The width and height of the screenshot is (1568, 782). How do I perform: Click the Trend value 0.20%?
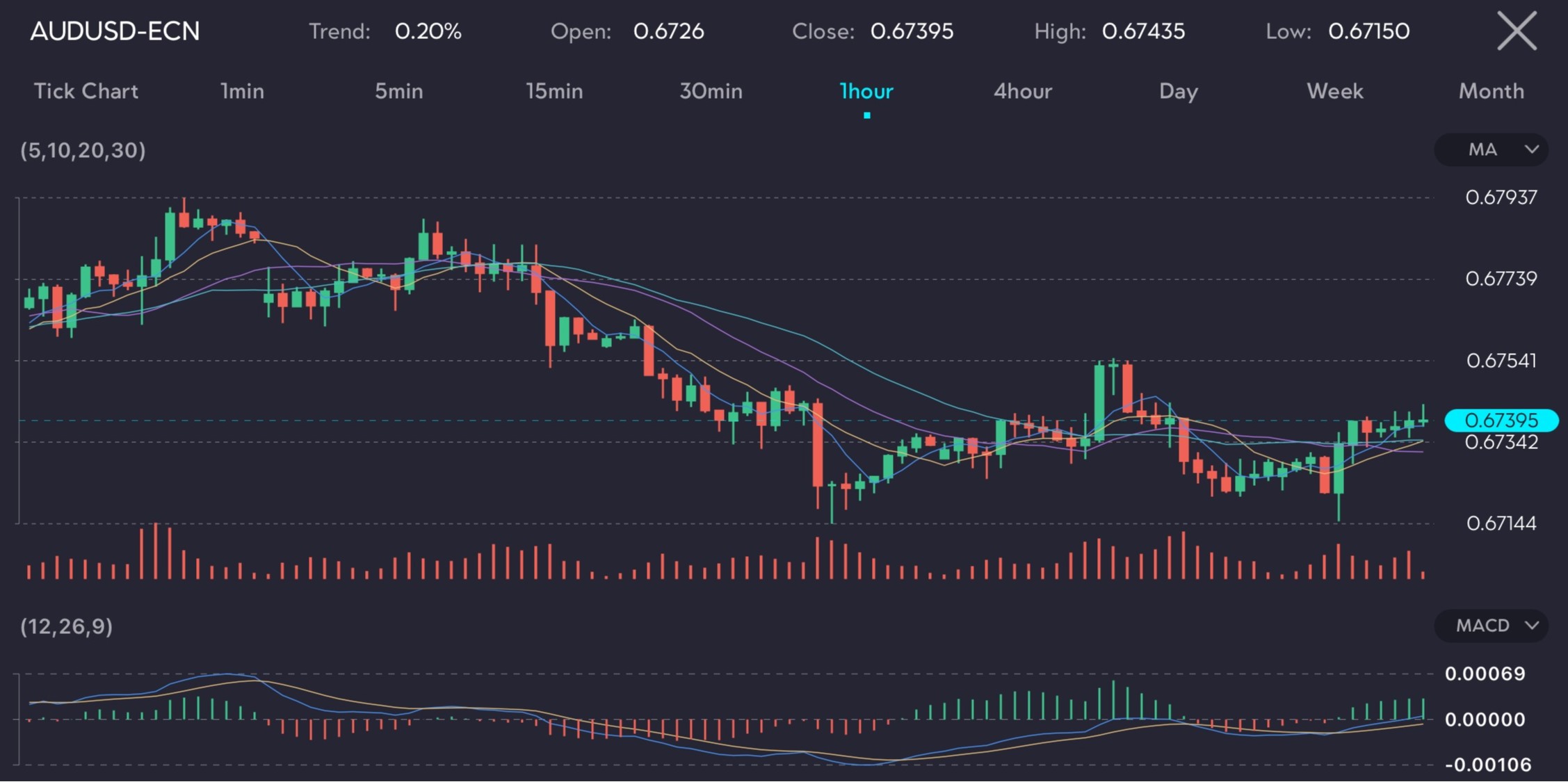tap(428, 31)
